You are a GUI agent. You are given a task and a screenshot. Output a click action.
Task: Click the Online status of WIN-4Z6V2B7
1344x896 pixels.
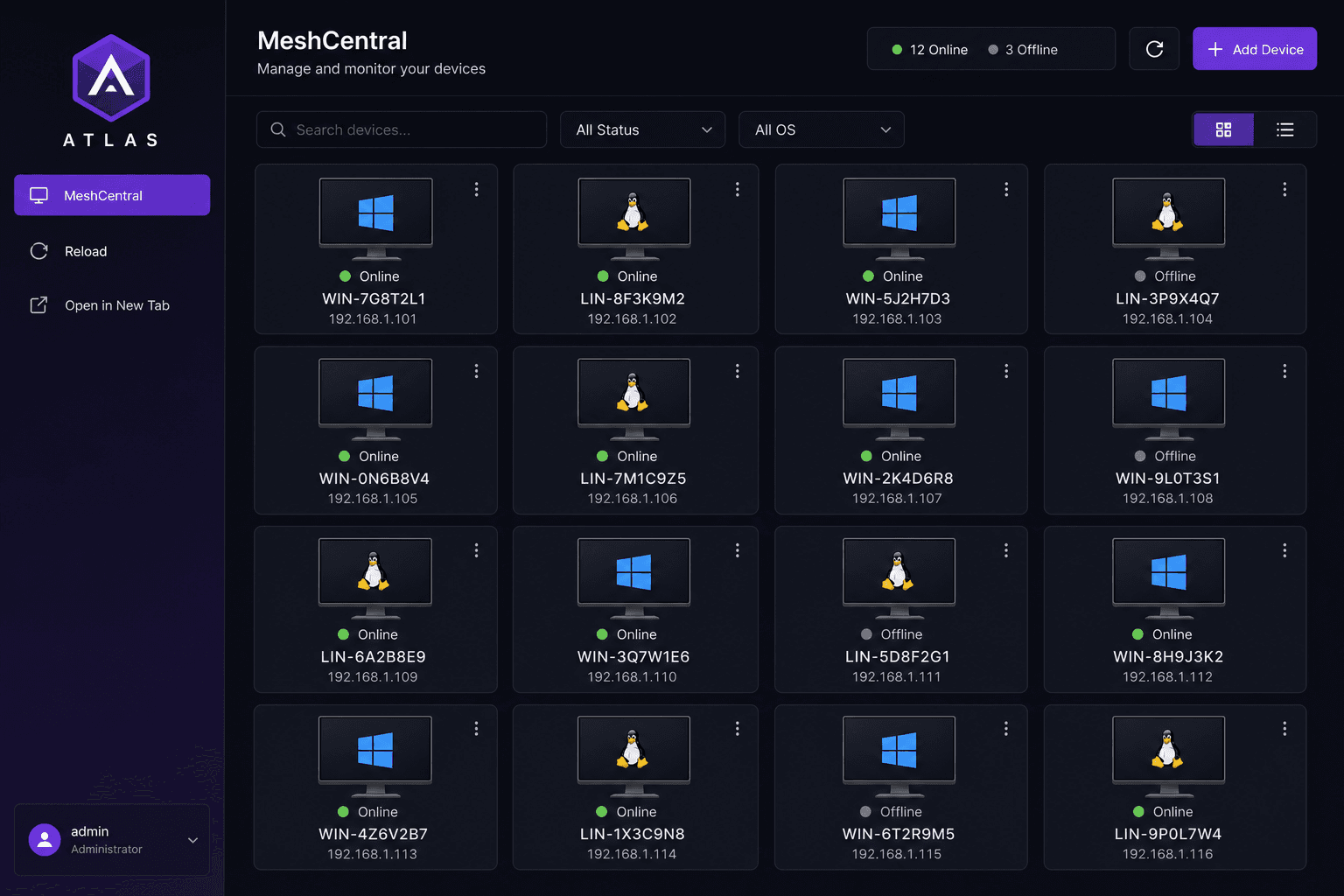(368, 812)
